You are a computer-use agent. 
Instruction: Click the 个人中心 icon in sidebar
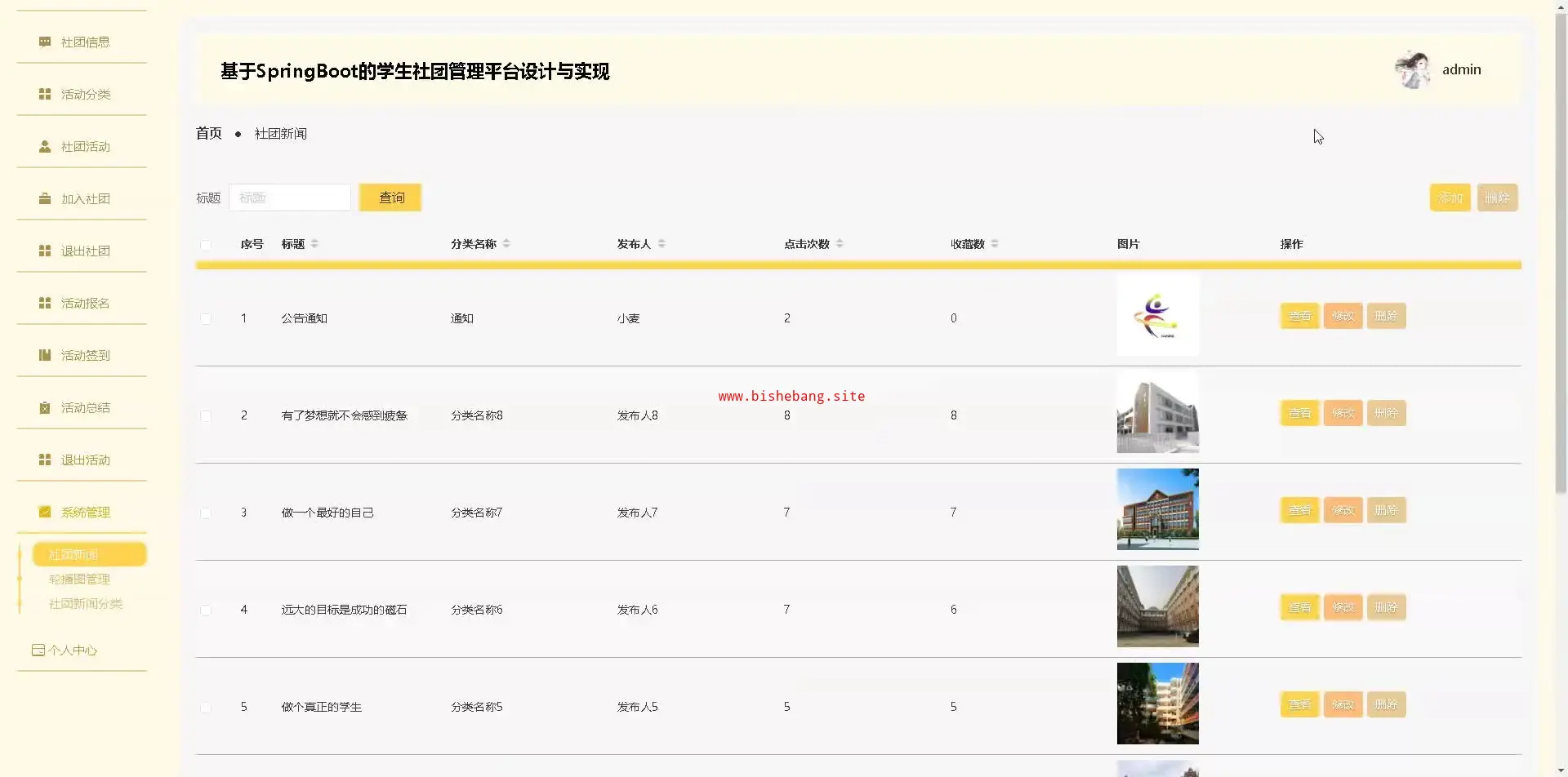(38, 650)
